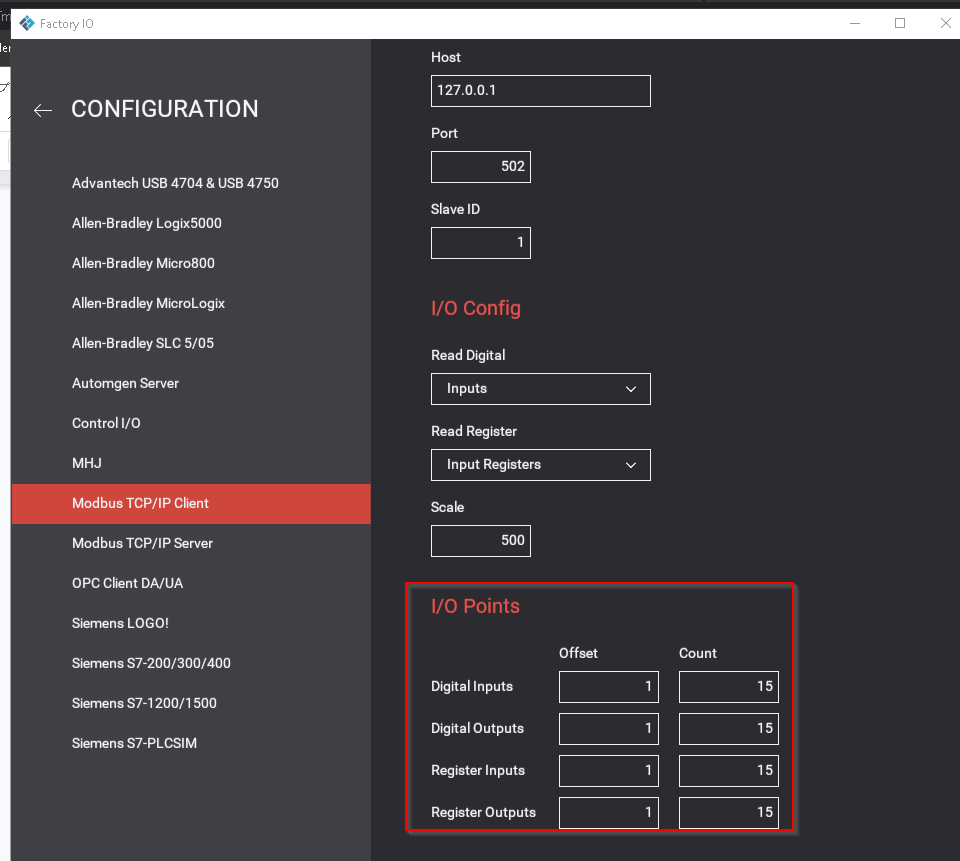Select Allen-Bradley Micro800 driver
The image size is (960, 861).
click(x=143, y=263)
